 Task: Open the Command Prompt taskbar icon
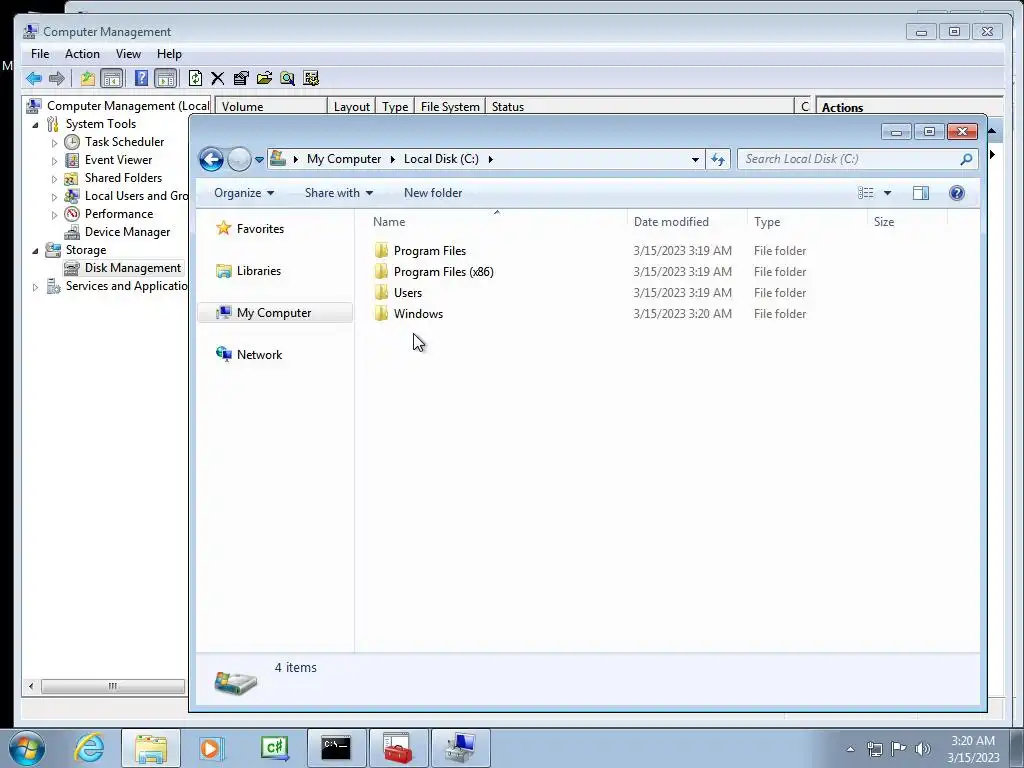(x=336, y=748)
